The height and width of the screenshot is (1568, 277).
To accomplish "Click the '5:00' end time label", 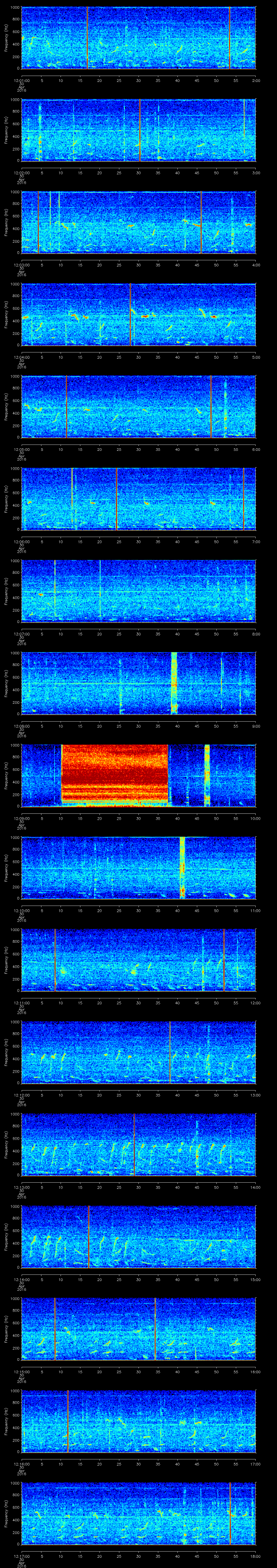I will pyautogui.click(x=256, y=357).
